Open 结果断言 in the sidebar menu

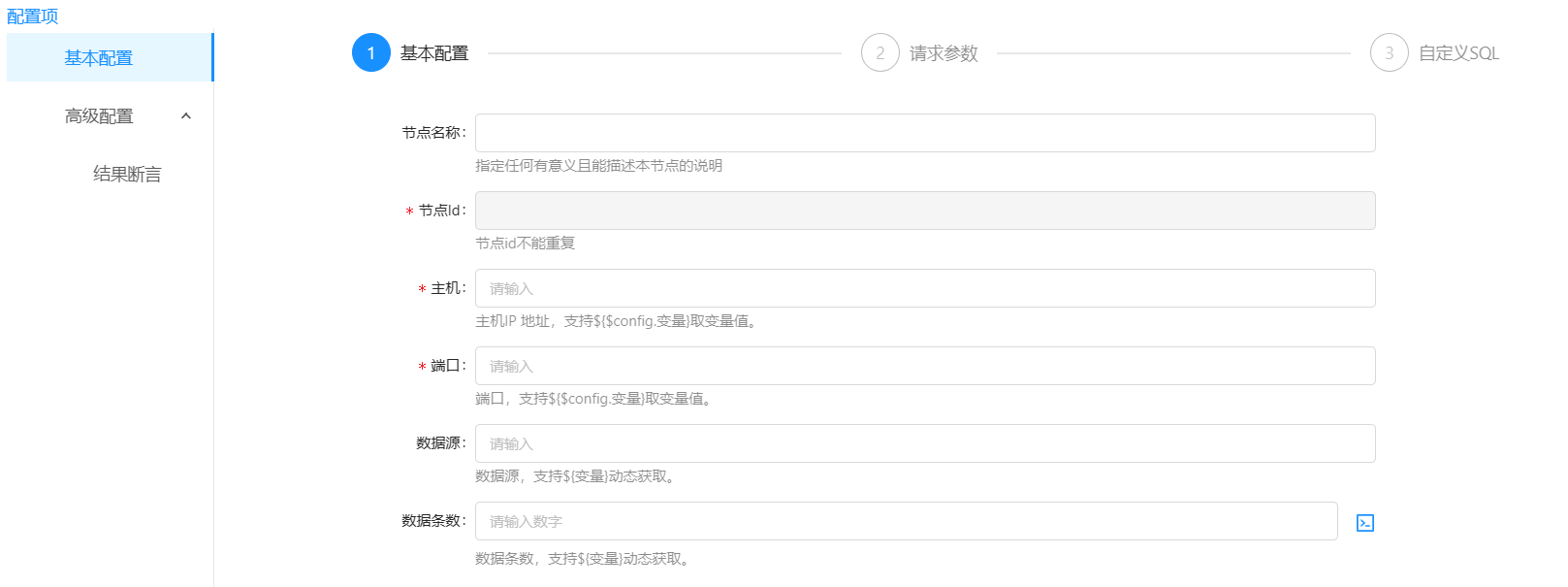[x=127, y=175]
